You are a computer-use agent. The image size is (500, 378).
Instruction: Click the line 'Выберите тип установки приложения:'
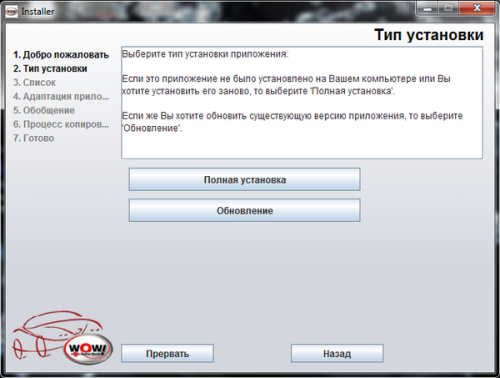[205, 54]
